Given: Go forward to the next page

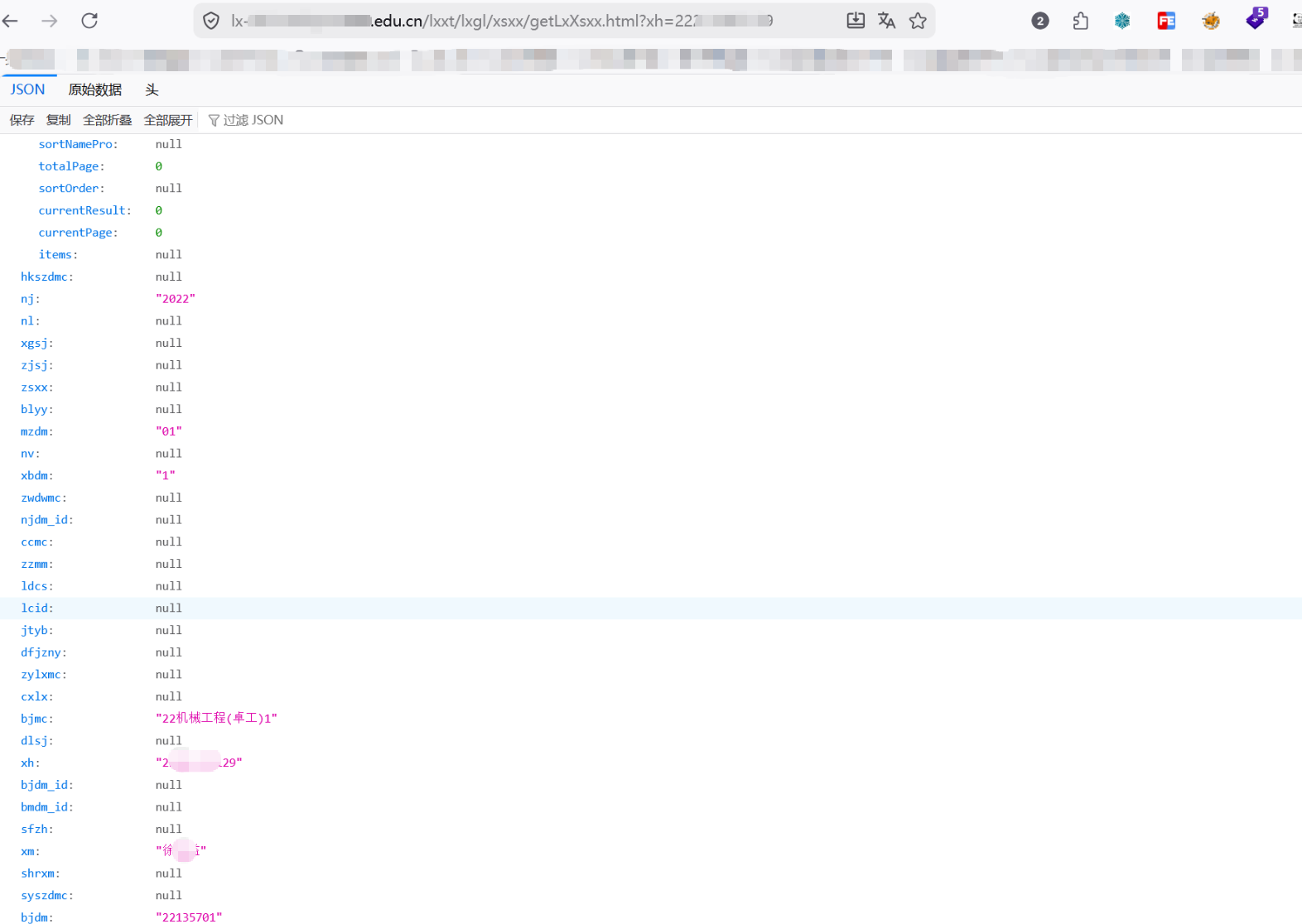Looking at the screenshot, I should pos(50,21).
